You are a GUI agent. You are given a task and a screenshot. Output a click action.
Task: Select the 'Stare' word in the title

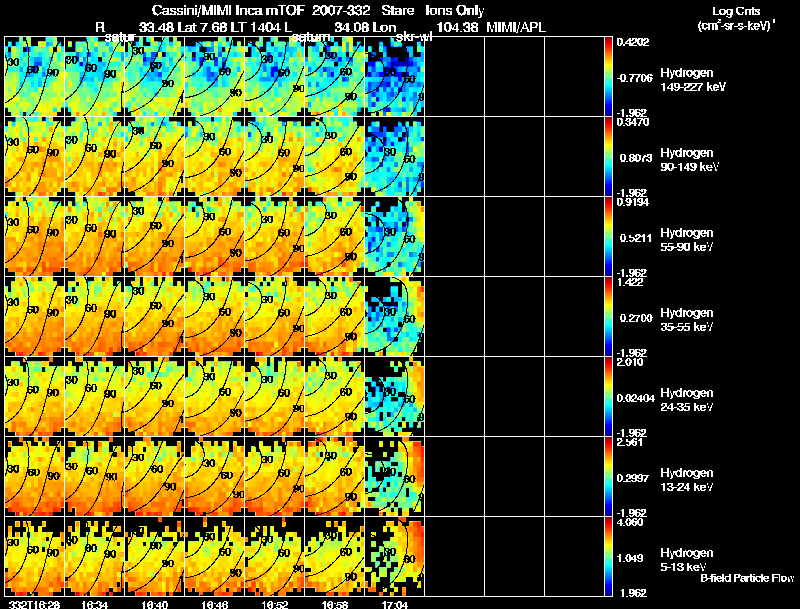click(x=397, y=11)
